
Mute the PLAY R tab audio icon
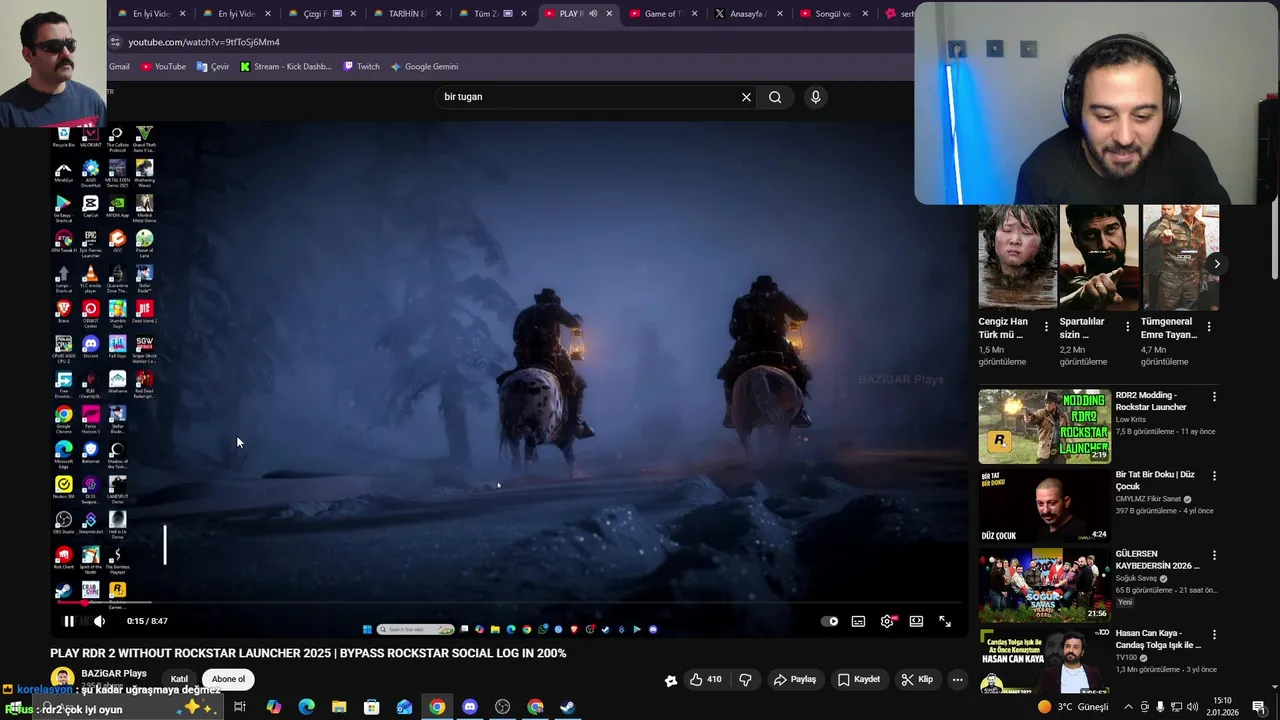tap(593, 14)
